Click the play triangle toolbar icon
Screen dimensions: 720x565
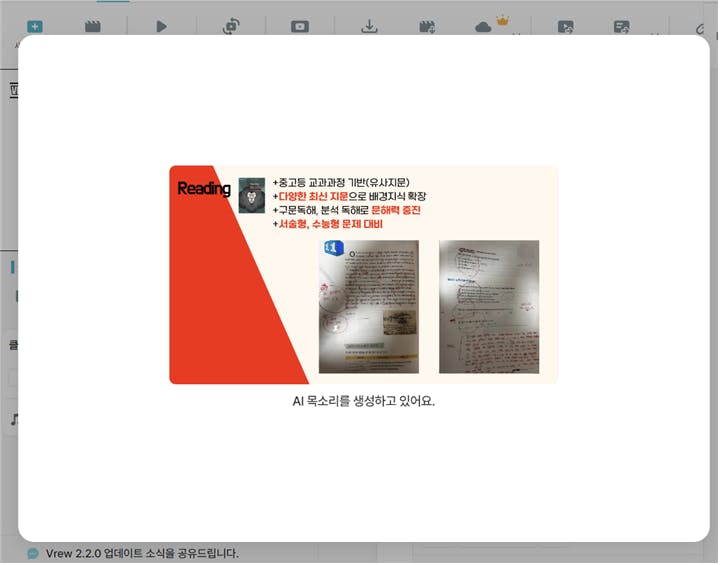pos(161,27)
